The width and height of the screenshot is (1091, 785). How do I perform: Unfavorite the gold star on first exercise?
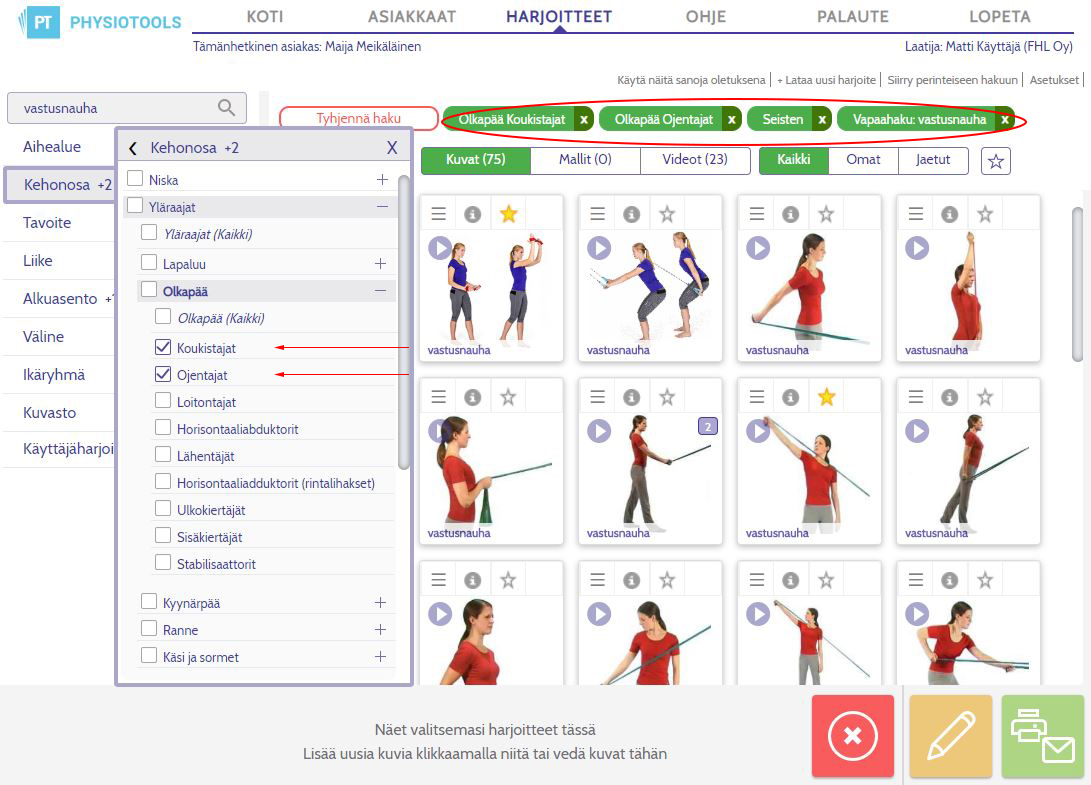[509, 214]
